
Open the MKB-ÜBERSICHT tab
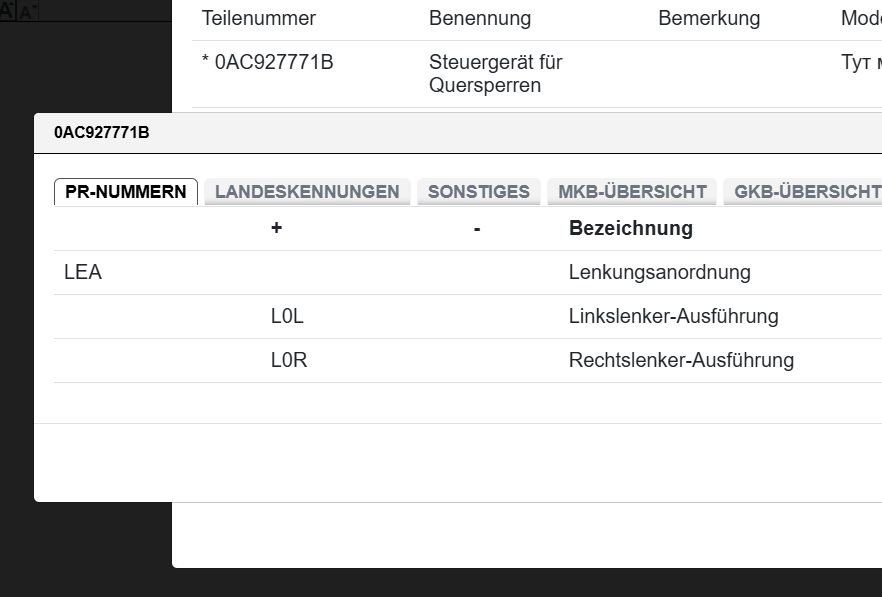[632, 192]
